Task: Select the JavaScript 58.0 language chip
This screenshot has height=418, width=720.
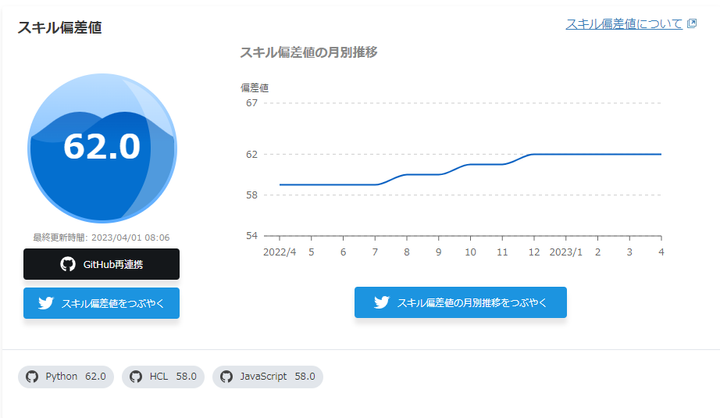Action: 268,377
